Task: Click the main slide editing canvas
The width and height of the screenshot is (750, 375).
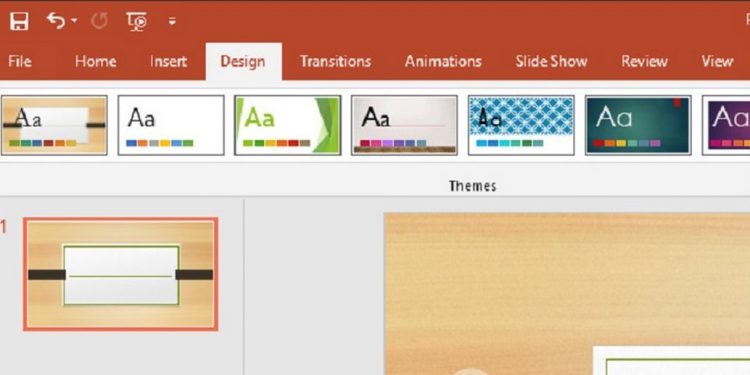Action: 567,294
